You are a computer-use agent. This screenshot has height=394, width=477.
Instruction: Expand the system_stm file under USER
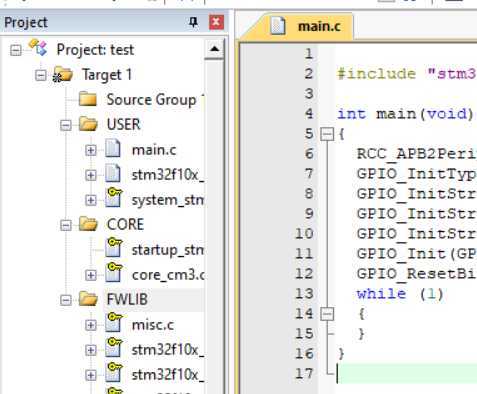91,200
